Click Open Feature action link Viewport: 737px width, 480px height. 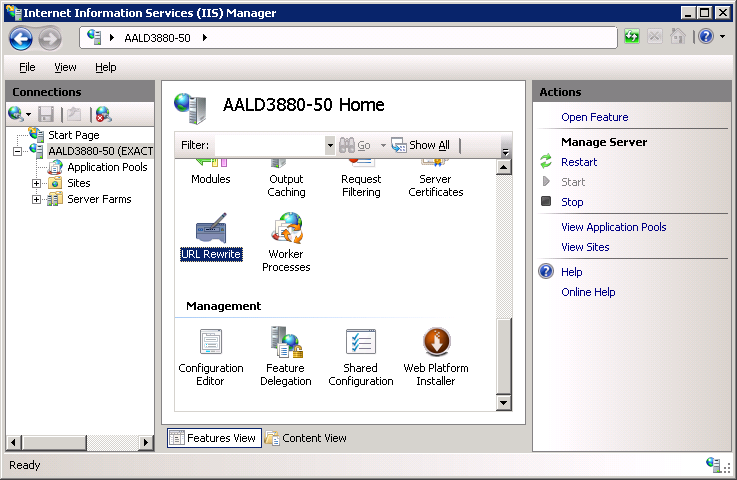[x=595, y=117]
